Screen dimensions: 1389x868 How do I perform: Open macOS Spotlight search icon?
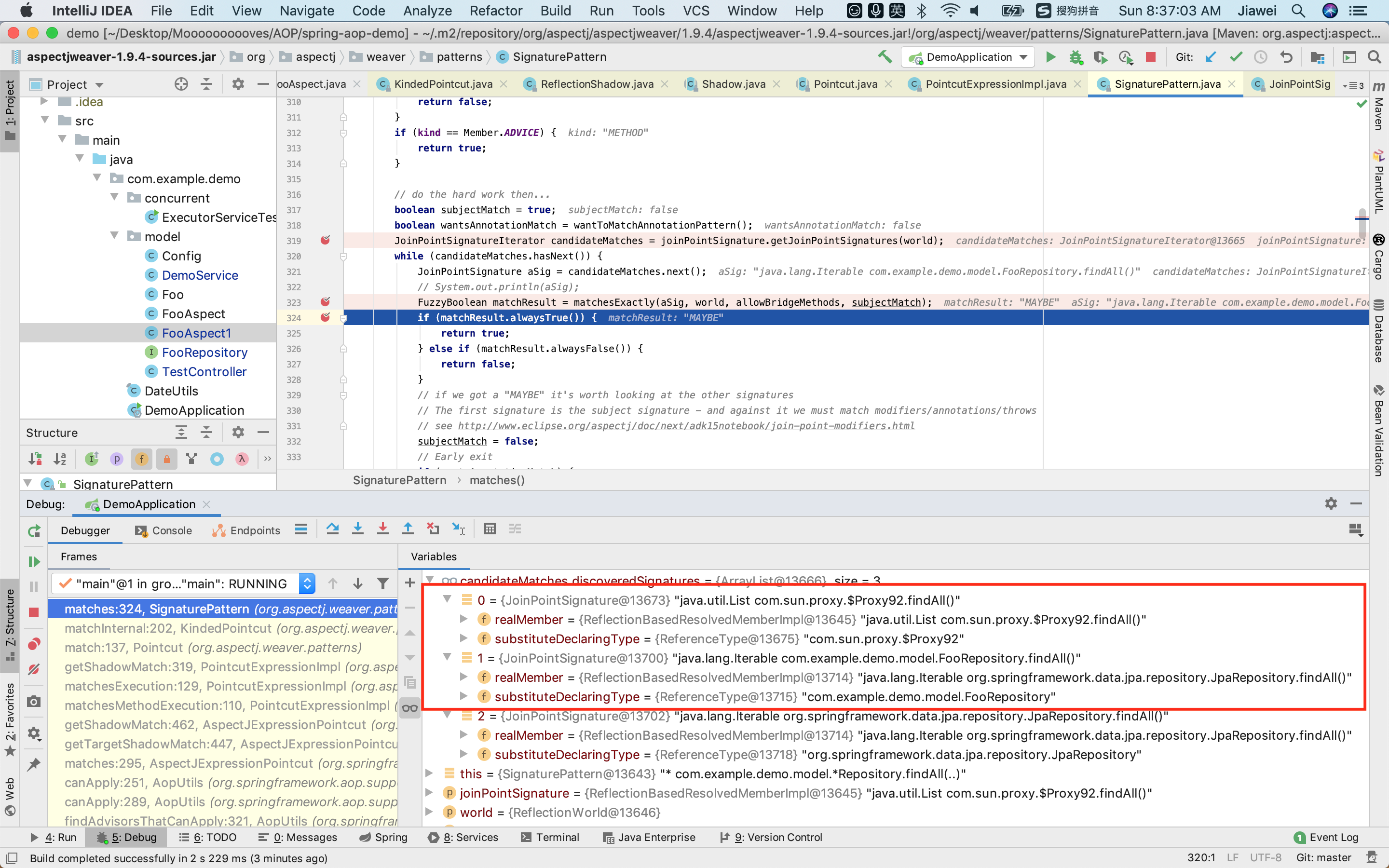tap(1298, 11)
